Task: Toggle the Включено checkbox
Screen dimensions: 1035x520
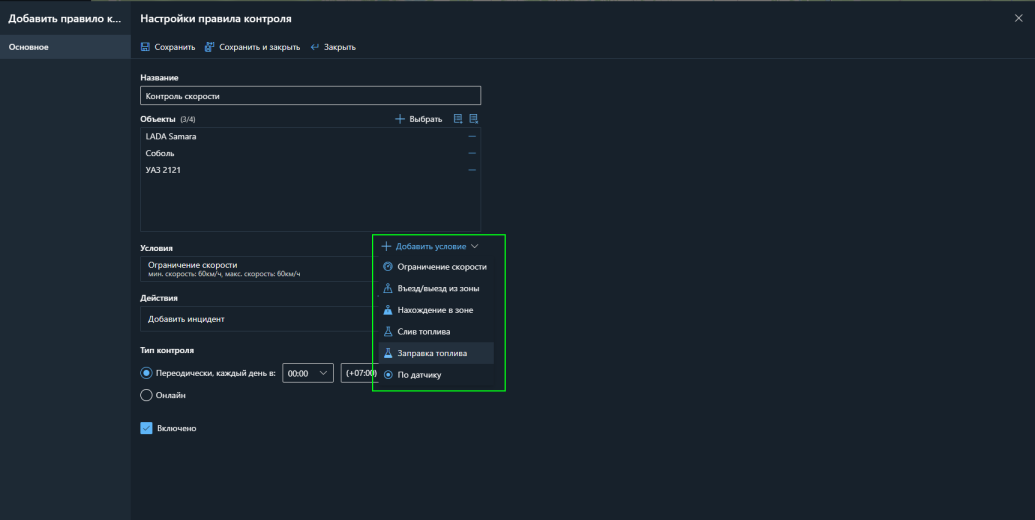Action: point(146,428)
